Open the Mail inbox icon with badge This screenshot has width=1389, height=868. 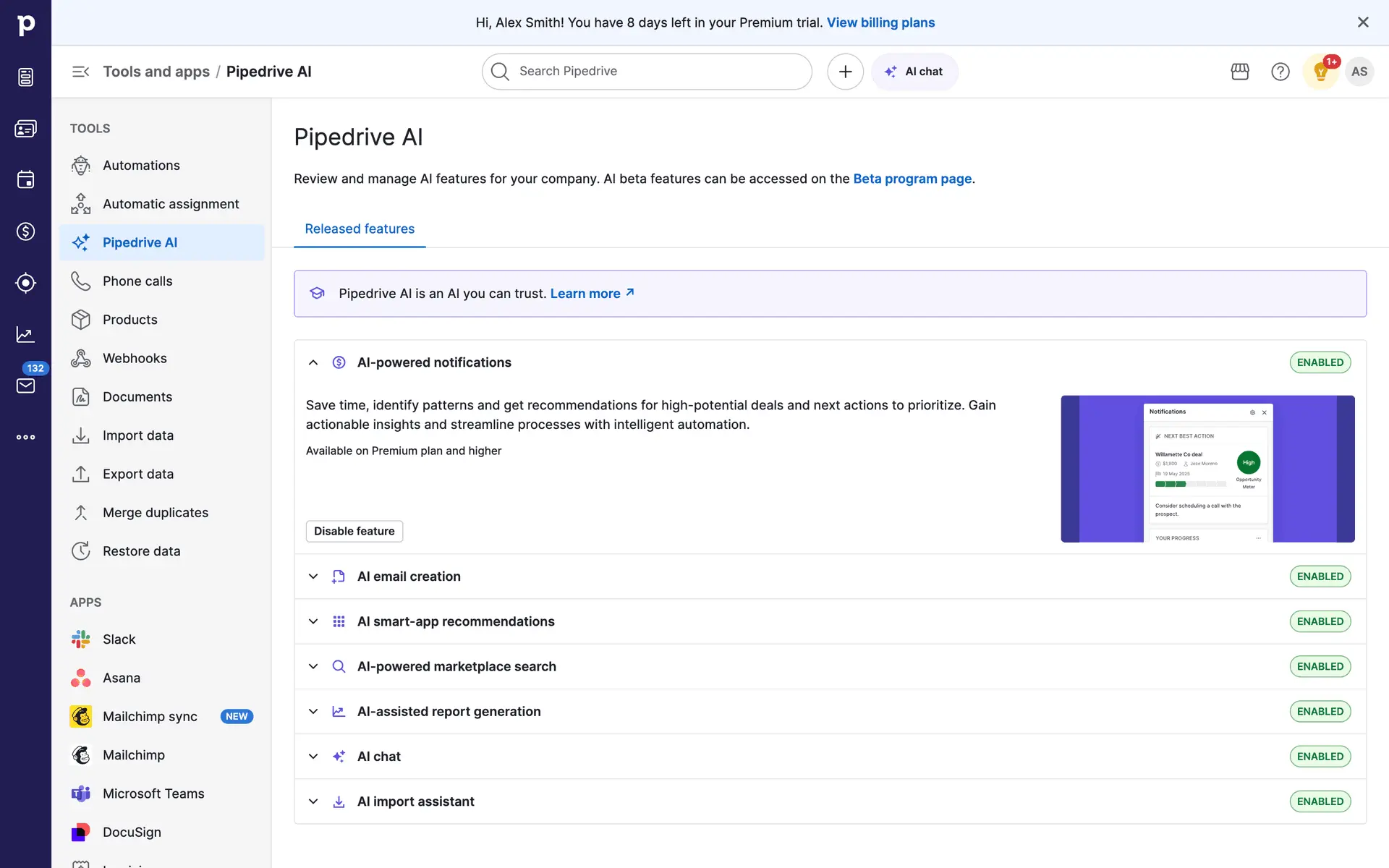point(26,386)
